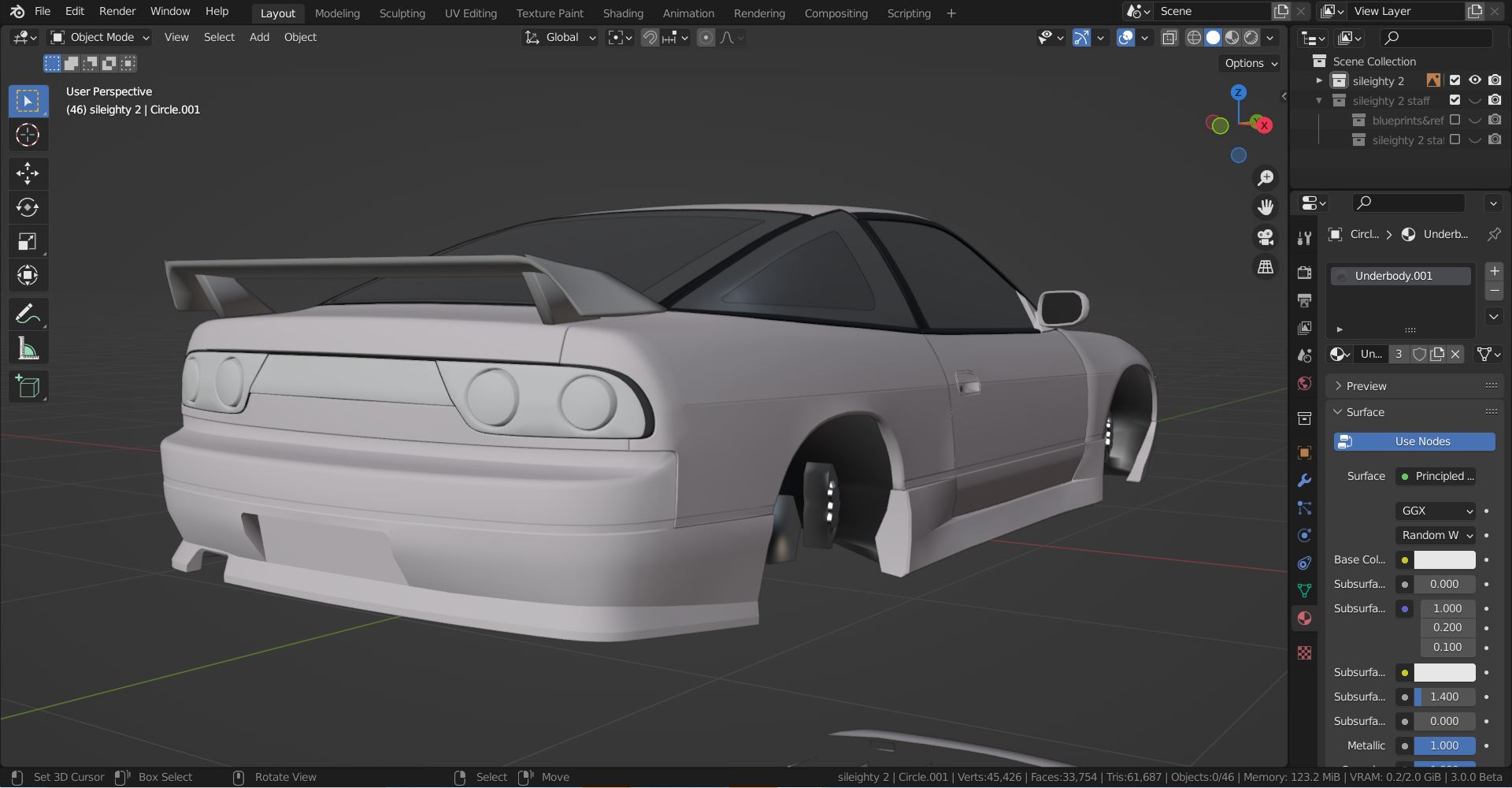1512x788 pixels.
Task: Open the File menu
Action: pos(43,12)
